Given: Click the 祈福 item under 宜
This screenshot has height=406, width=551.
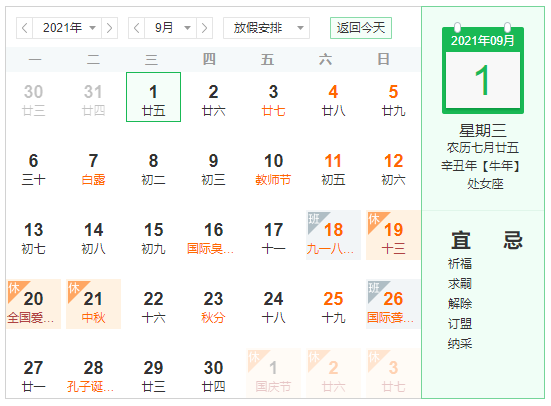Looking at the screenshot, I should coord(460,264).
